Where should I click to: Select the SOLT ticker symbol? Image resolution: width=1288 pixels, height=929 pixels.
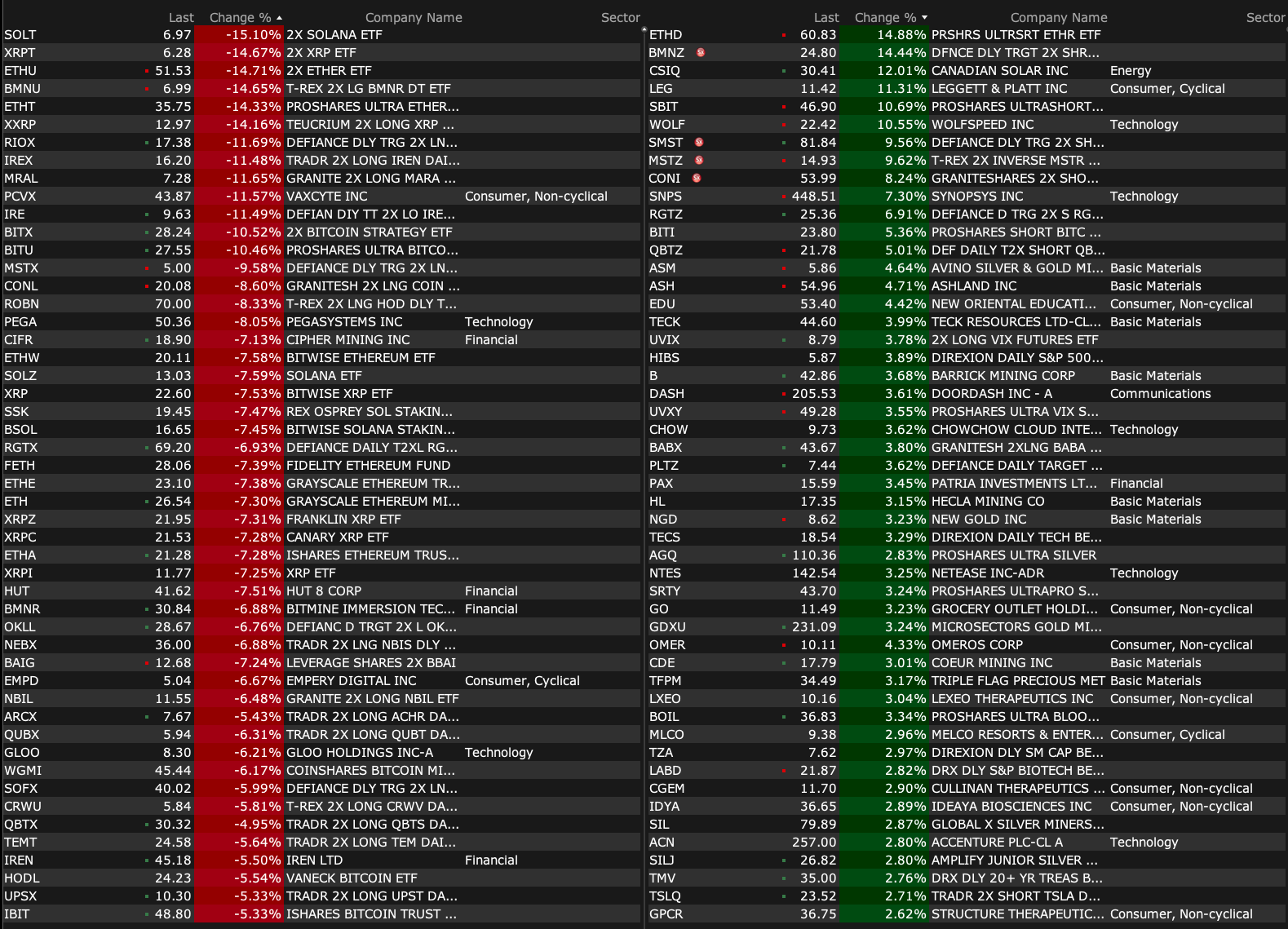click(x=20, y=35)
